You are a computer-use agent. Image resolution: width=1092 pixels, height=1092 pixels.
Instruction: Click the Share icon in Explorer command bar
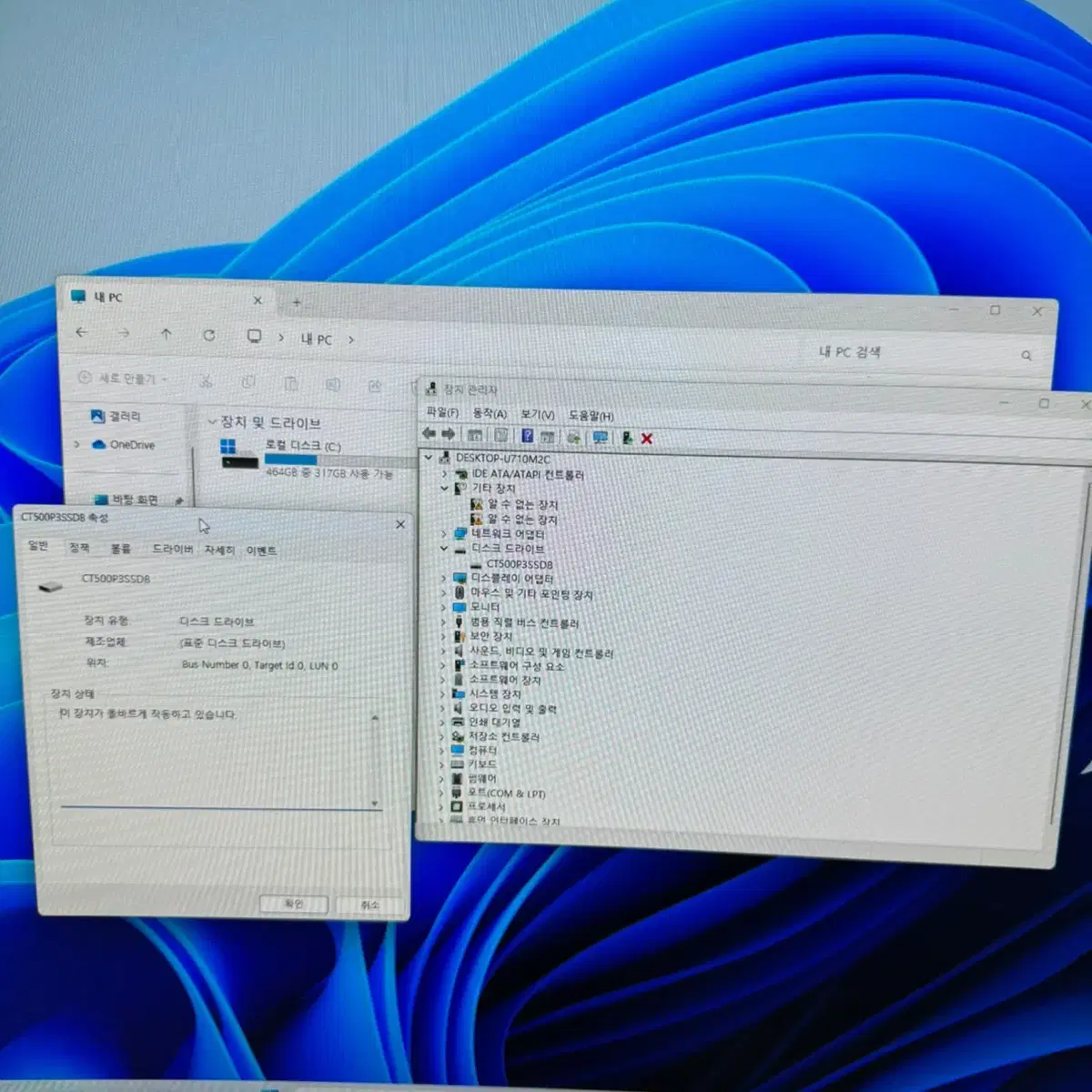point(375,386)
